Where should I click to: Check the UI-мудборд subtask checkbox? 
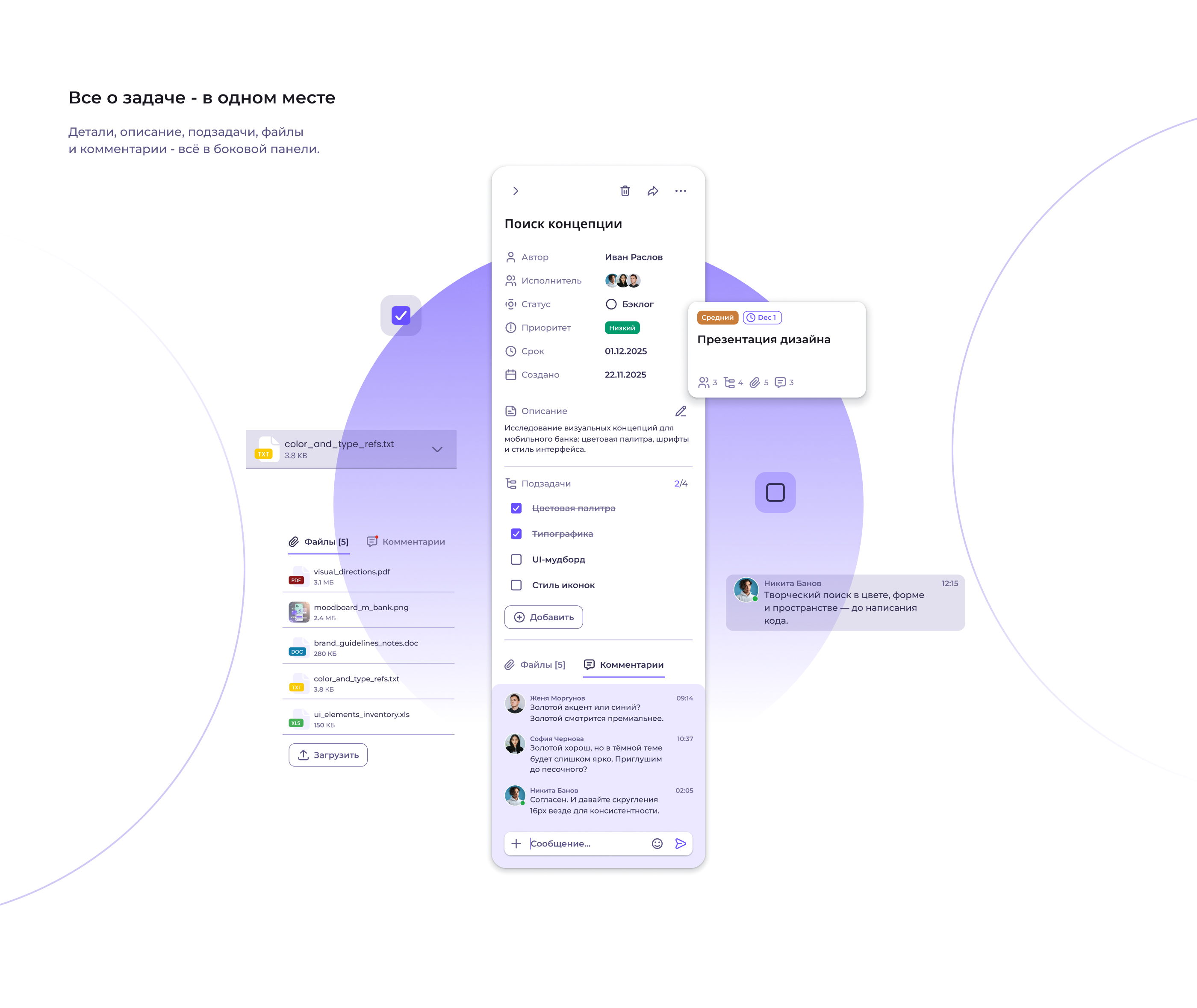(516, 560)
